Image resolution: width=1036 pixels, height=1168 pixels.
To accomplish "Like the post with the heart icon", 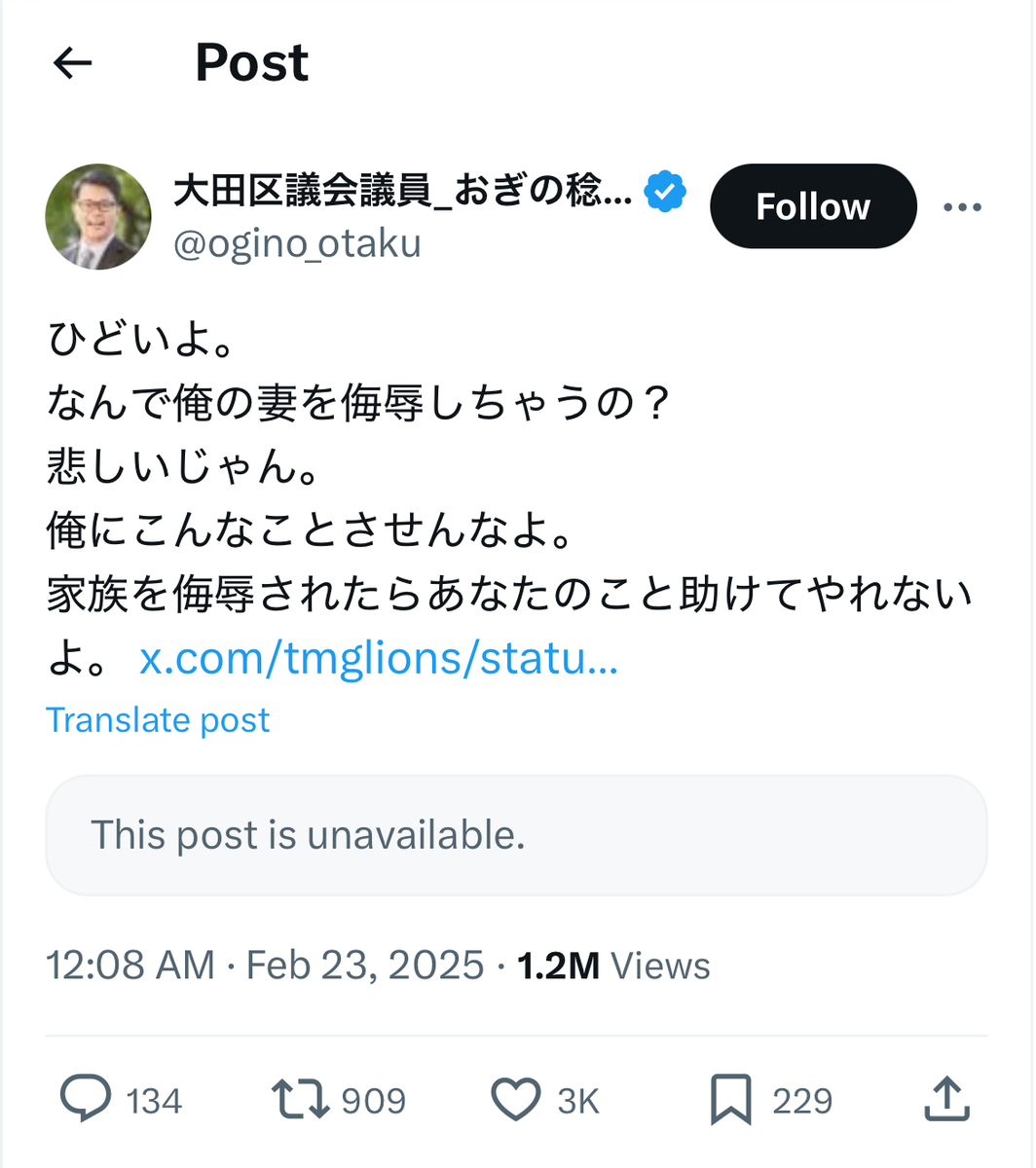I will [x=514, y=1100].
